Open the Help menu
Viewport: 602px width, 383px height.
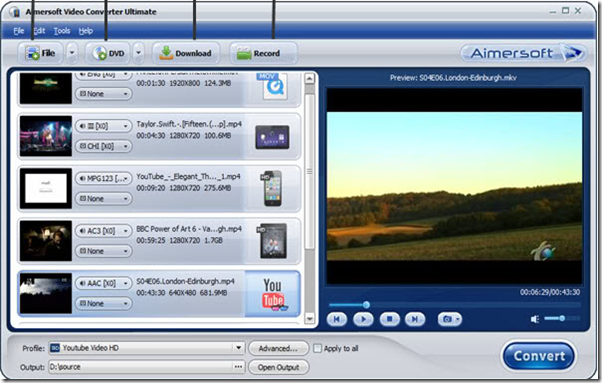point(86,31)
